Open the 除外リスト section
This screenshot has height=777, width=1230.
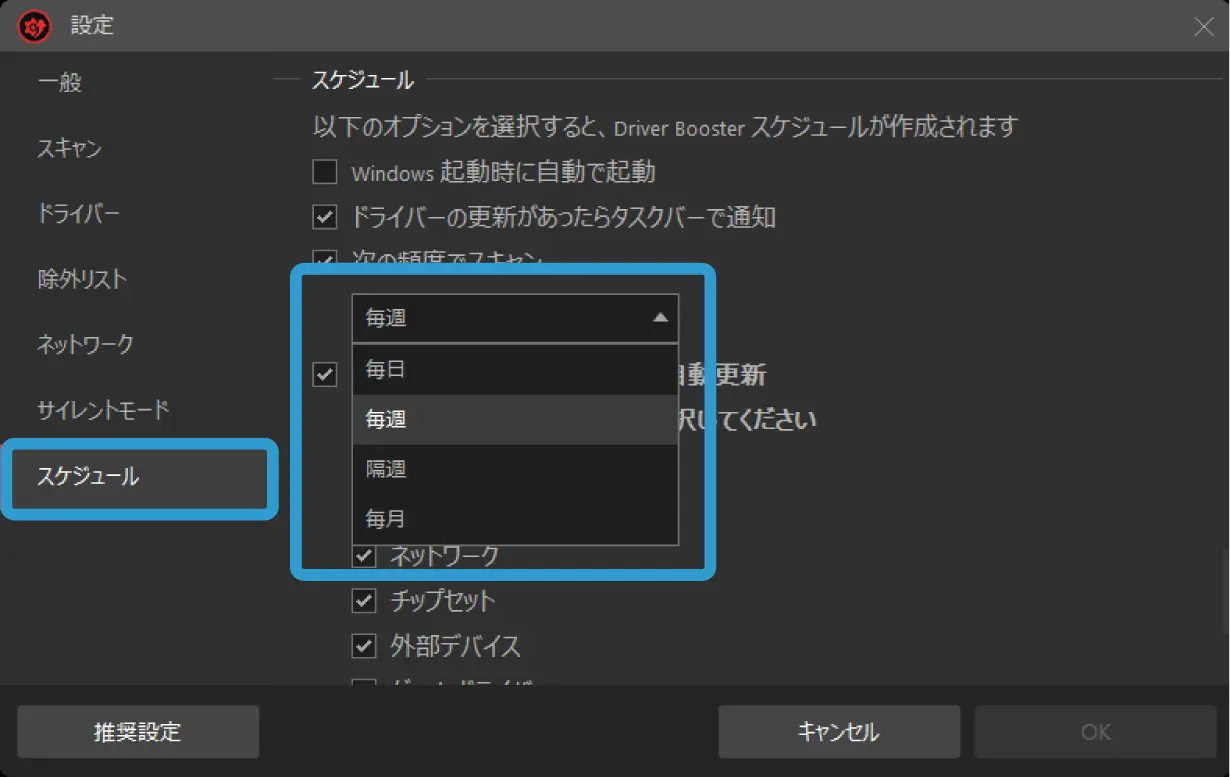point(82,279)
